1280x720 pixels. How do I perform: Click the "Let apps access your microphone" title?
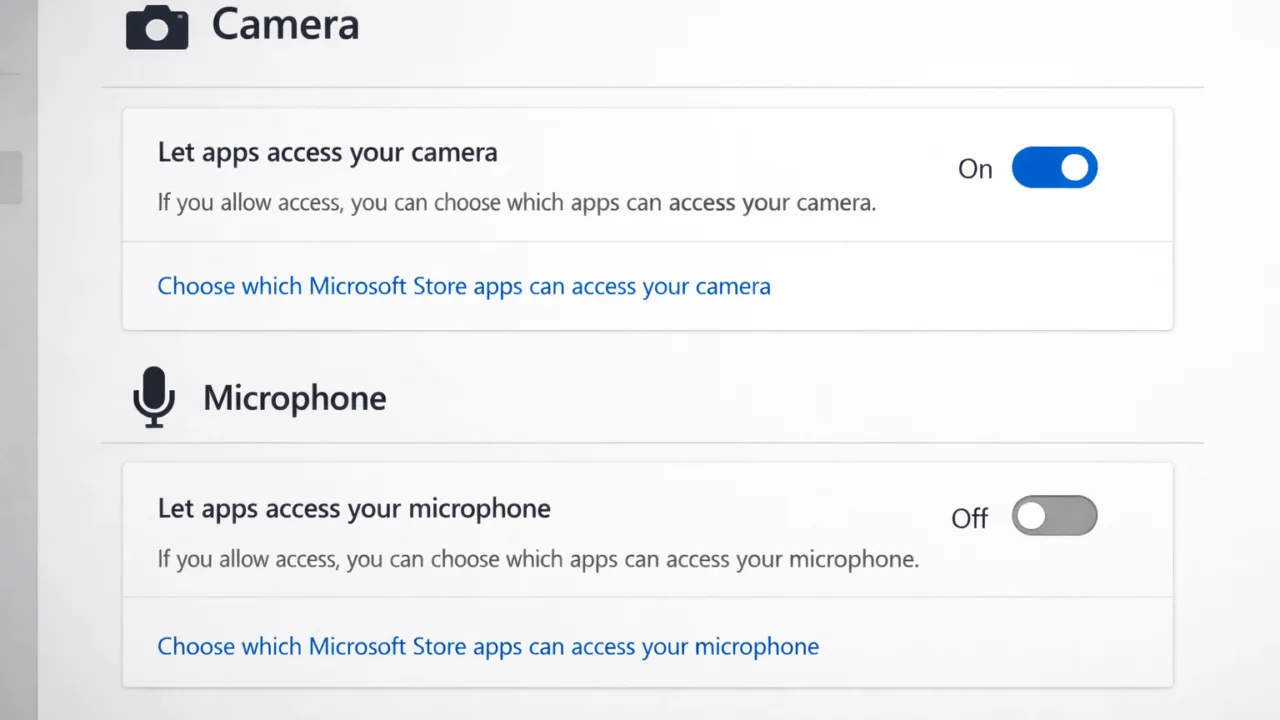(354, 508)
